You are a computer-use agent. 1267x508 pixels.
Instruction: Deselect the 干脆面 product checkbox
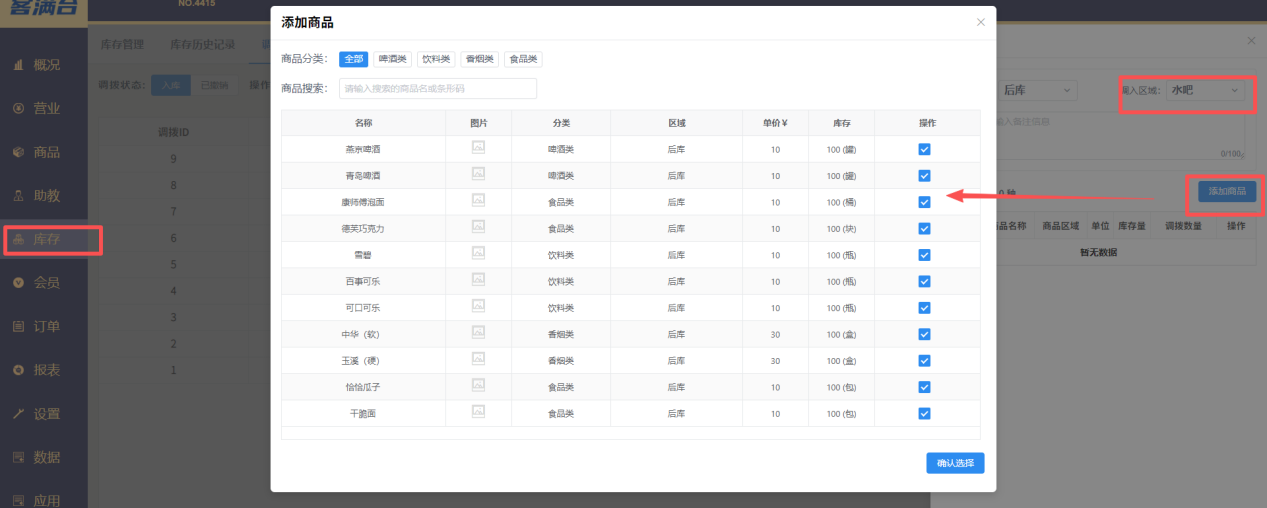pos(924,413)
